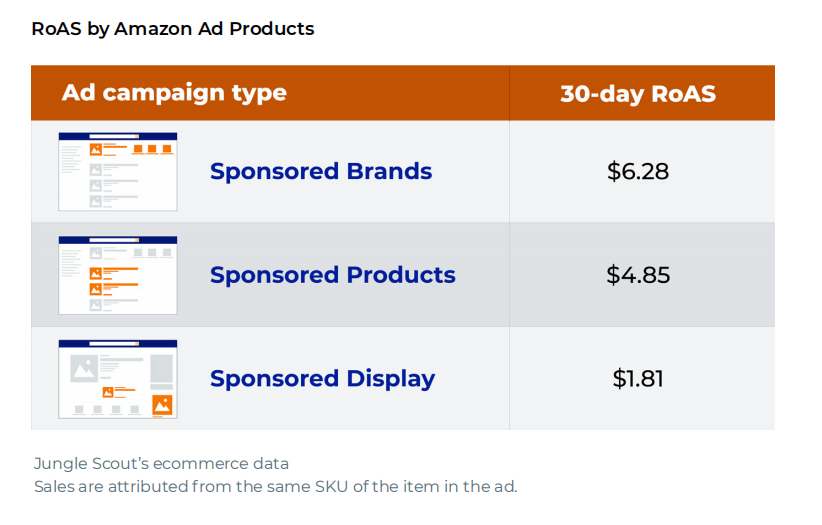Click the $1.81 RoAS value
This screenshot has width=822, height=525.
click(x=638, y=379)
